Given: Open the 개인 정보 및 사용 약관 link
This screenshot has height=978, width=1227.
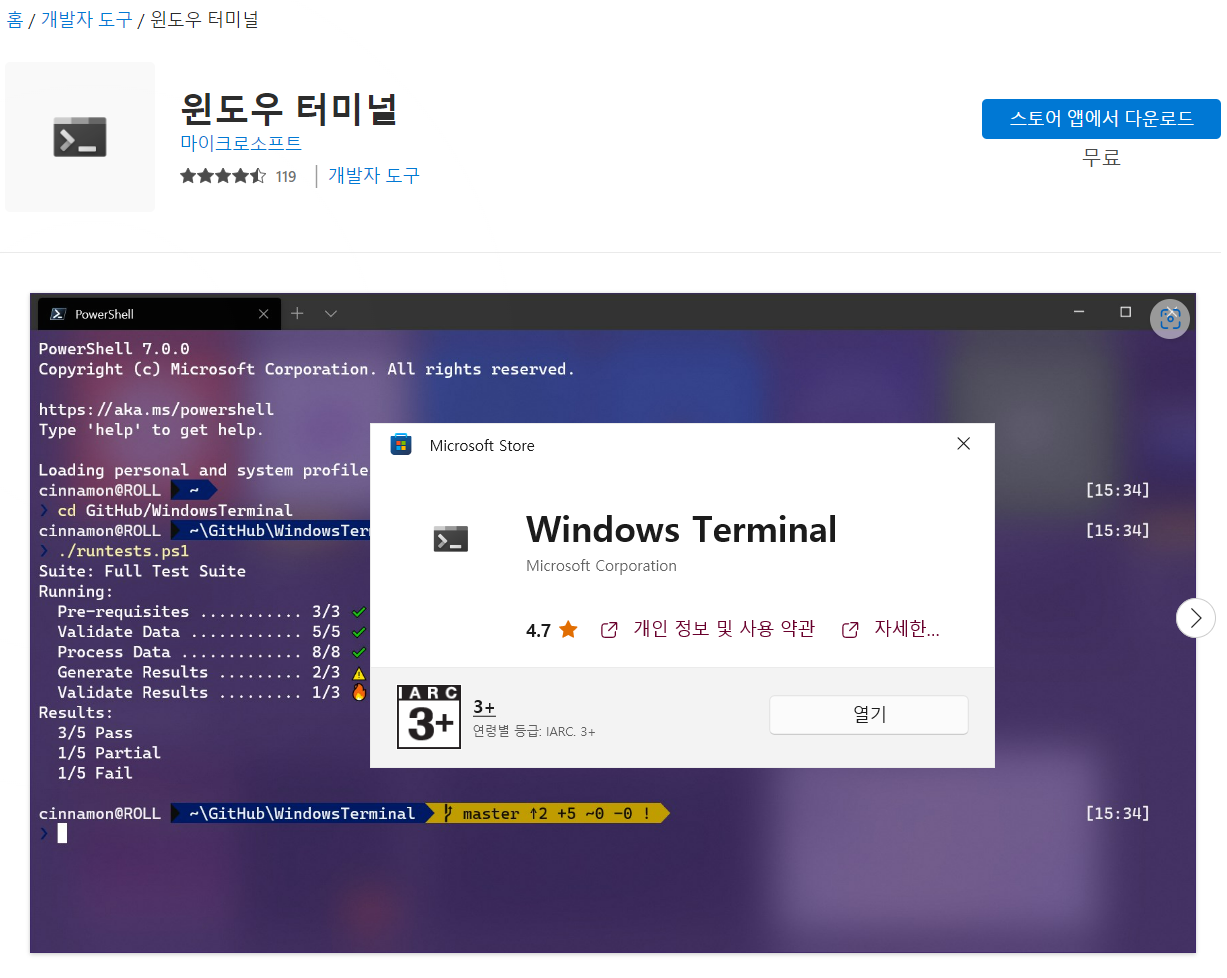Looking at the screenshot, I should 708,629.
